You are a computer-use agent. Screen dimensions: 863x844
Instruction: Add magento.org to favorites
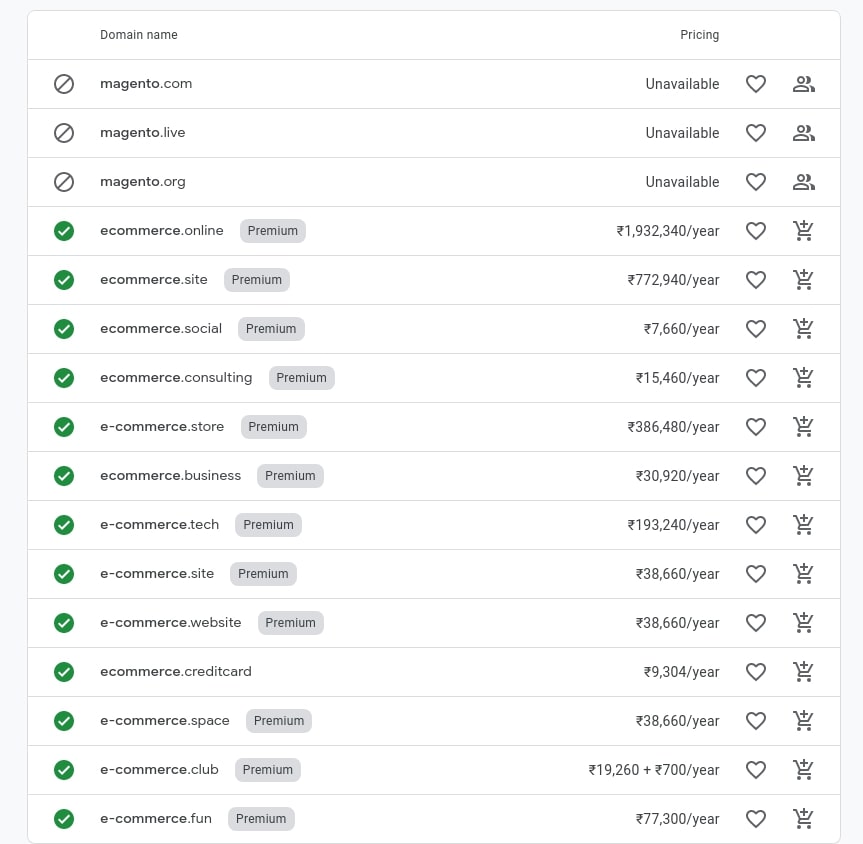point(756,182)
